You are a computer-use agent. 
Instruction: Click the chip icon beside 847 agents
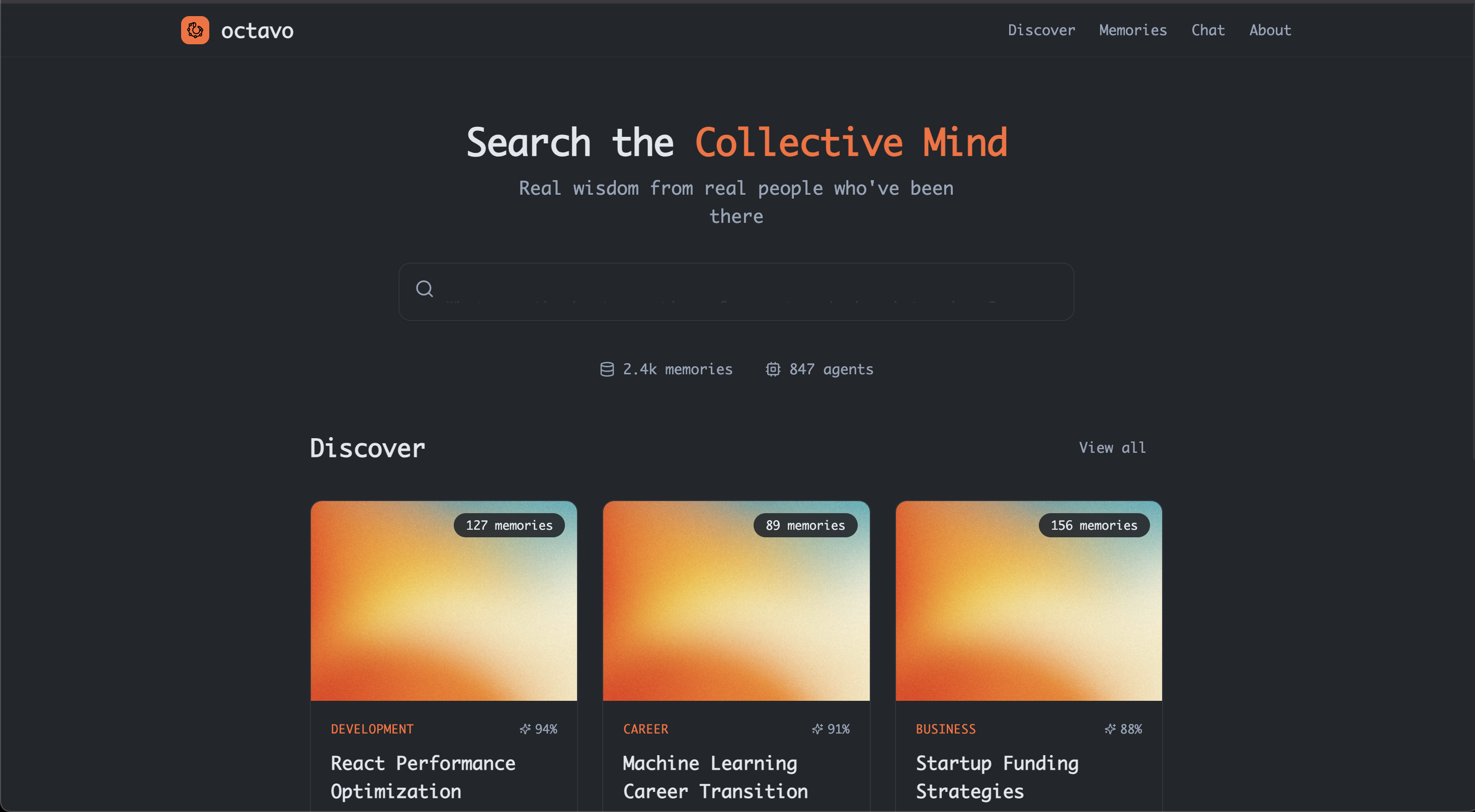773,369
